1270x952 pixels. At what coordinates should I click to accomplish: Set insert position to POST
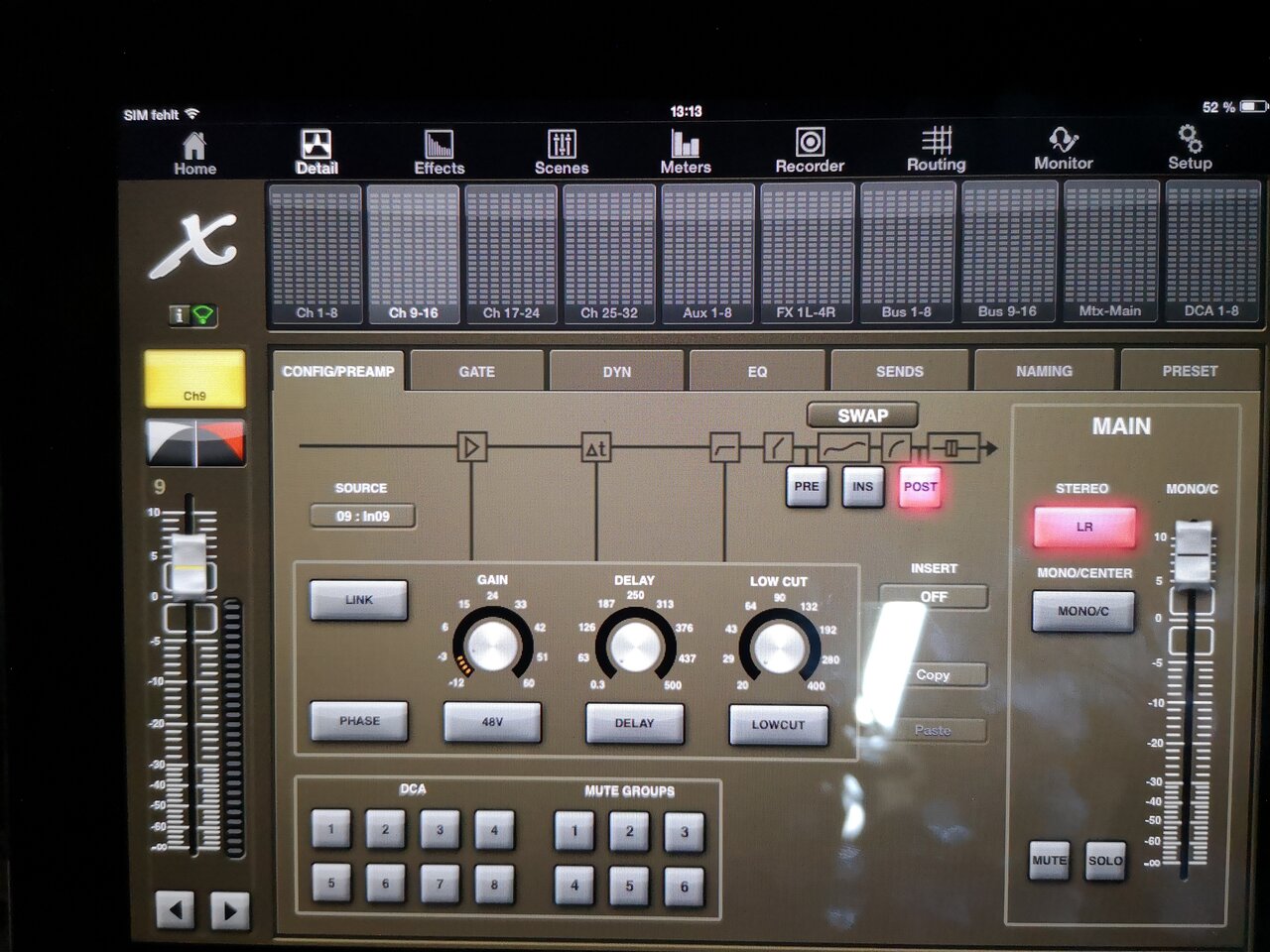pyautogui.click(x=920, y=487)
